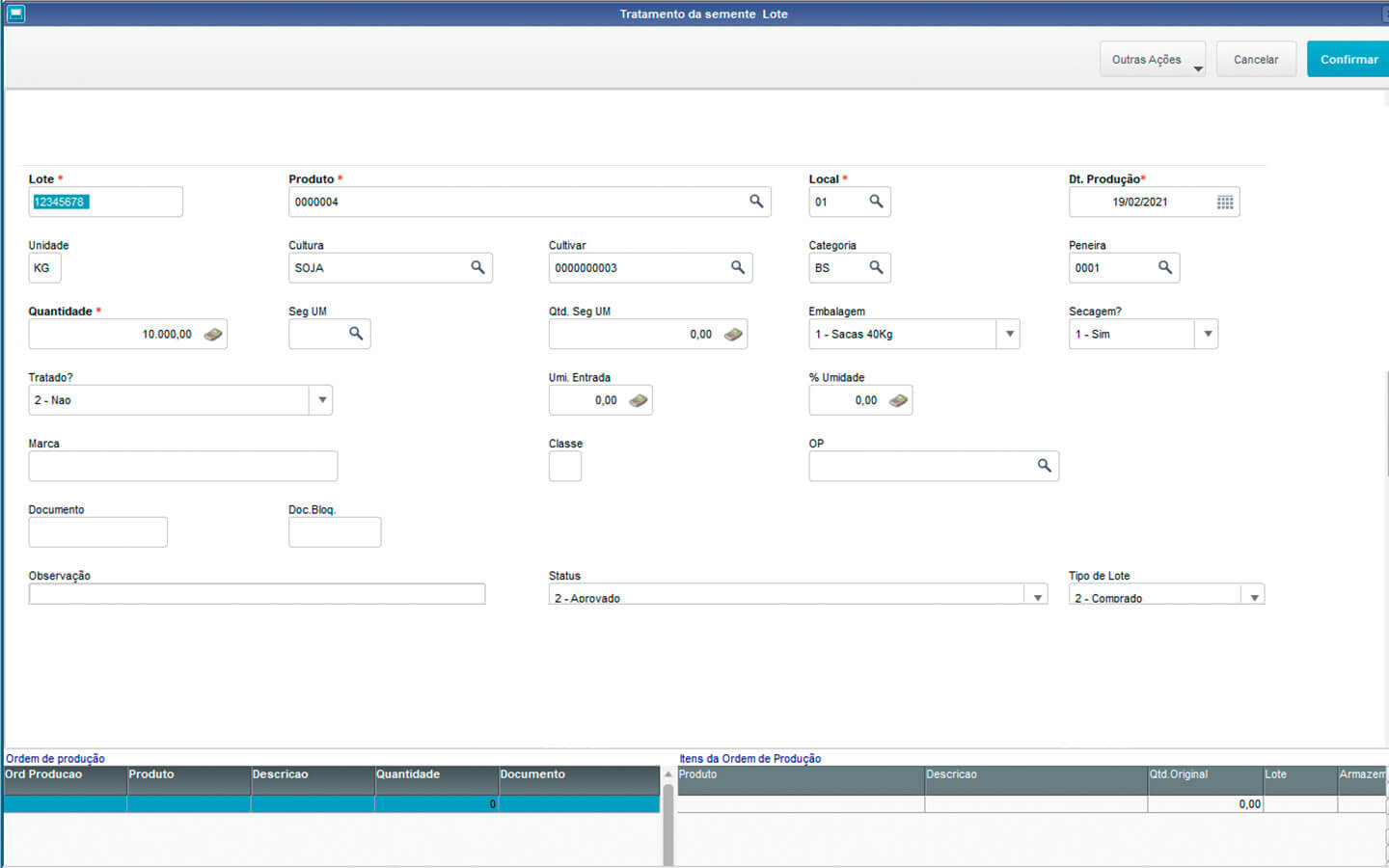Click the Quantidade calculator icon
Screen dimensions: 1389x868
coord(213,335)
